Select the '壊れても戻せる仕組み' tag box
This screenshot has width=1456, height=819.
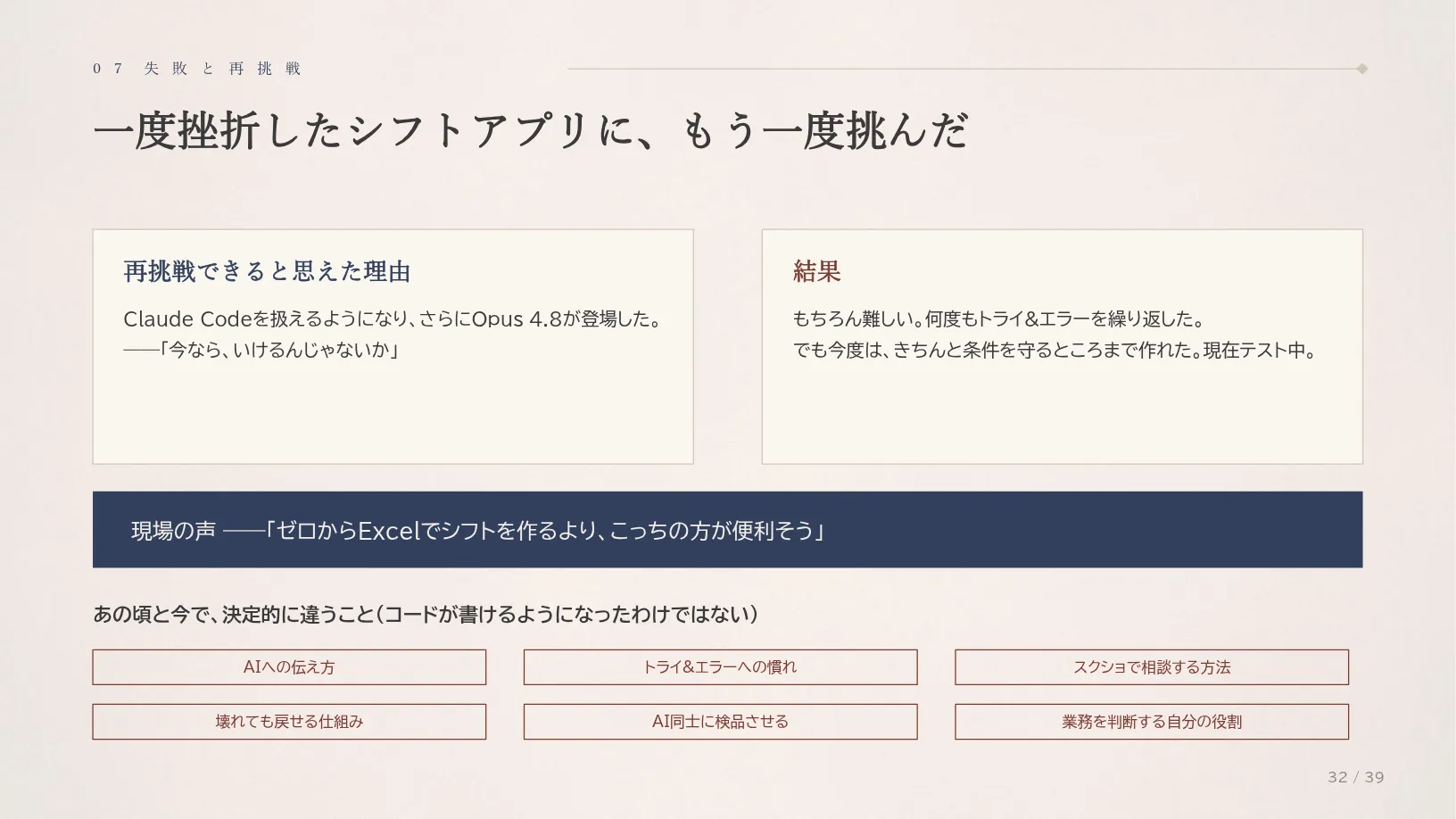(289, 722)
